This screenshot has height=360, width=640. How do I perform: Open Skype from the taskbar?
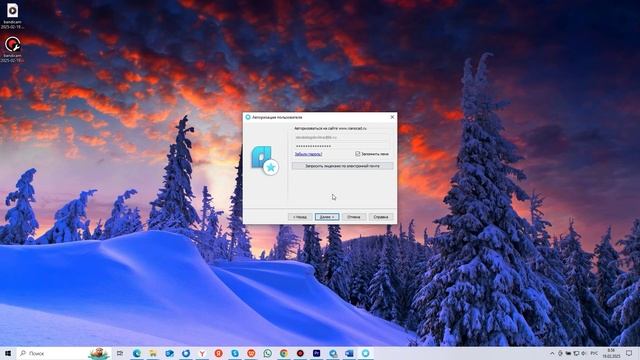click(x=235, y=353)
